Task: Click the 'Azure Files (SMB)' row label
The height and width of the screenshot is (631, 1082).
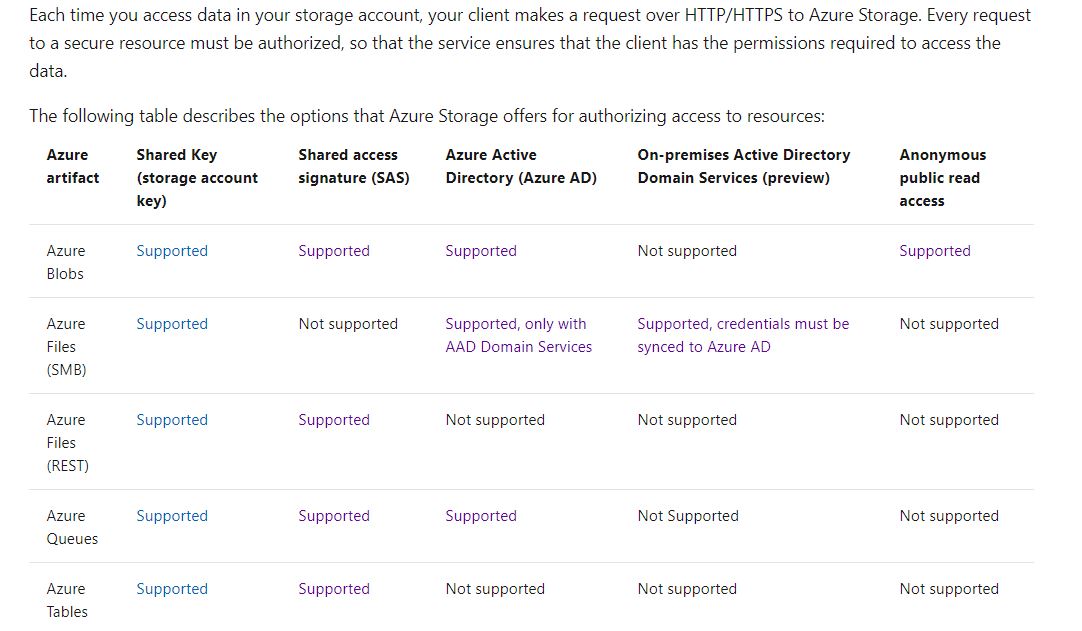Action: (67, 347)
